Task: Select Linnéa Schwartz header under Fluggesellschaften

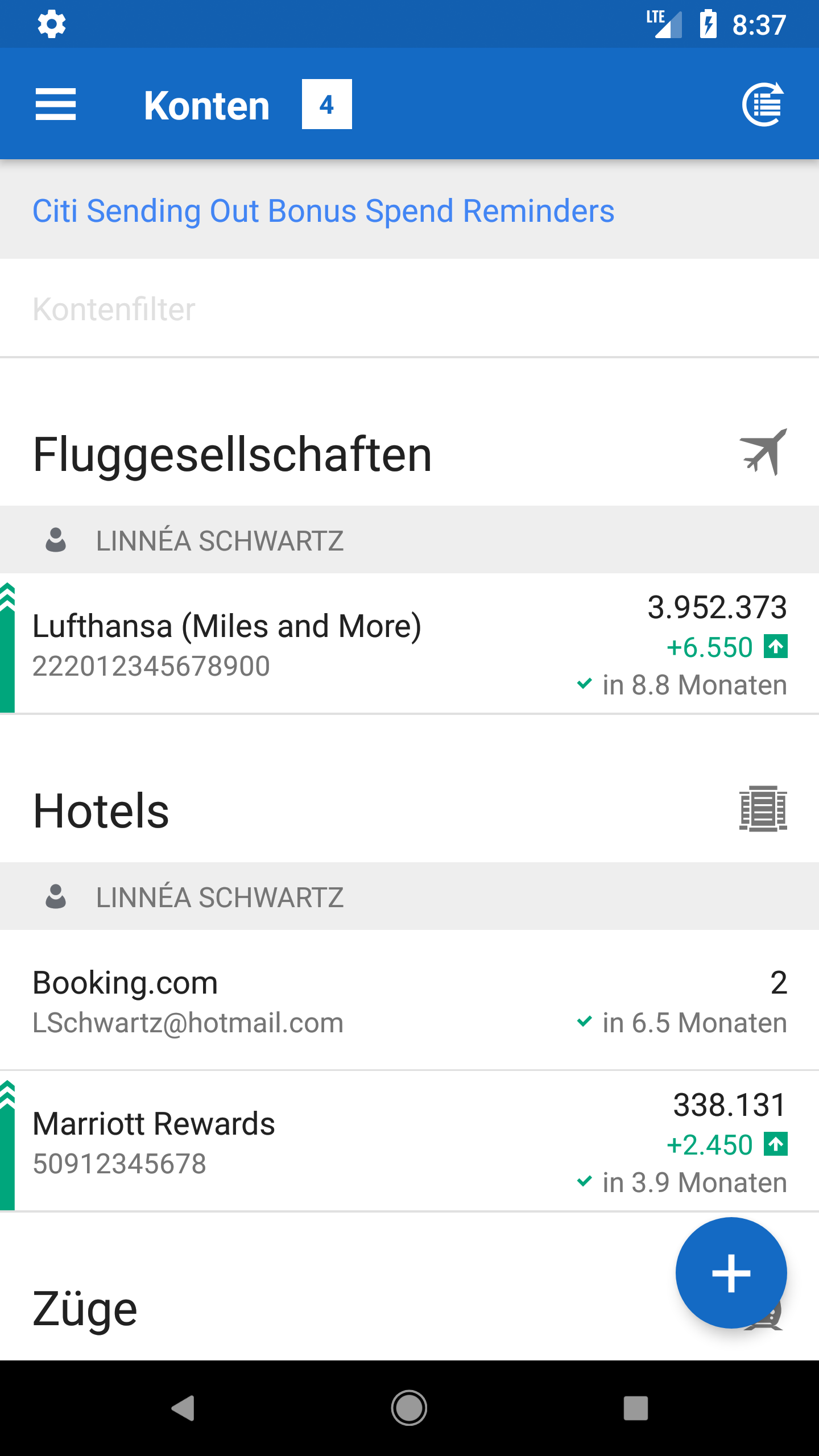Action: (409, 540)
